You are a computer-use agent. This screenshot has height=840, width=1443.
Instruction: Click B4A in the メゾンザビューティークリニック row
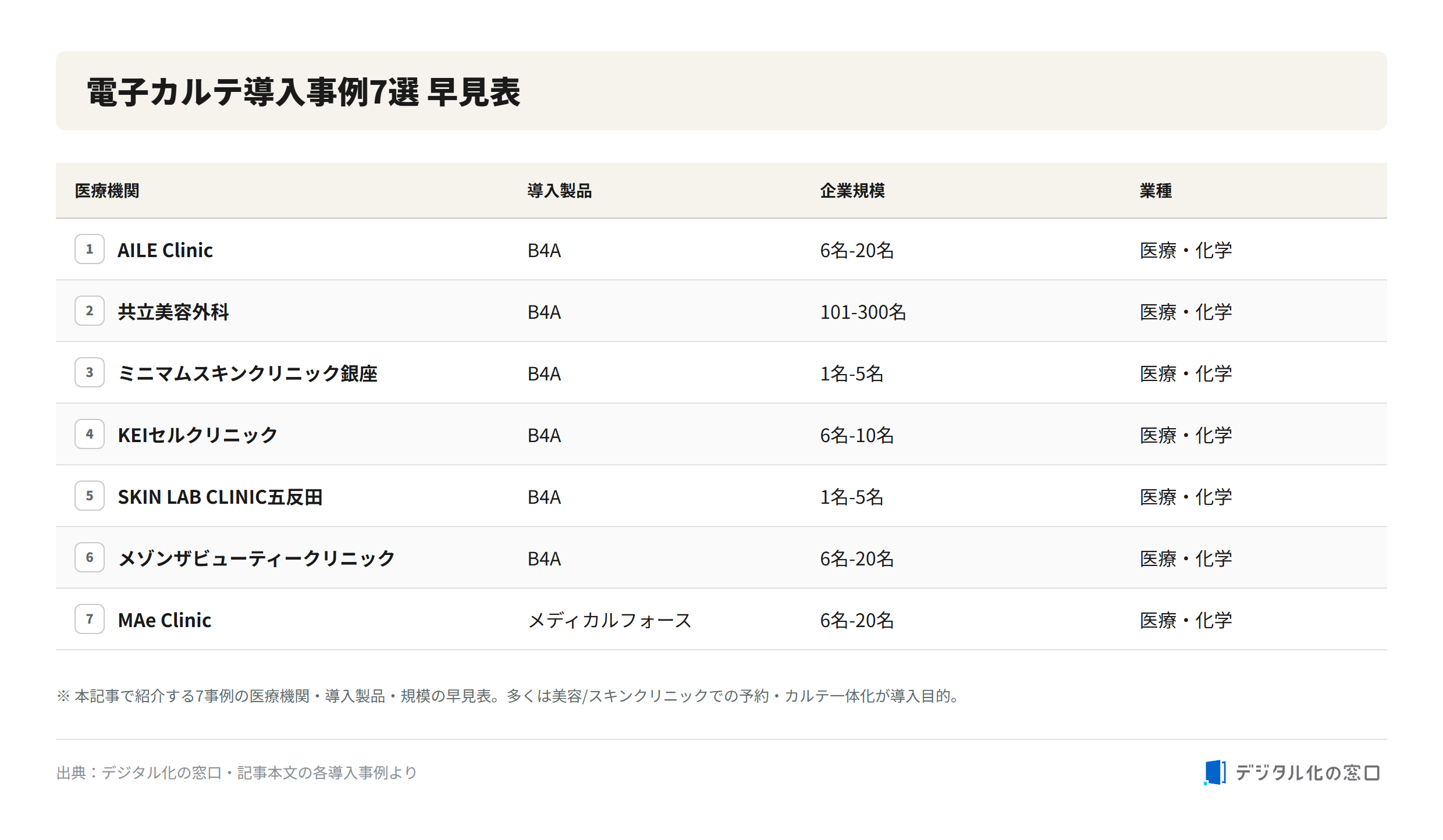[544, 558]
